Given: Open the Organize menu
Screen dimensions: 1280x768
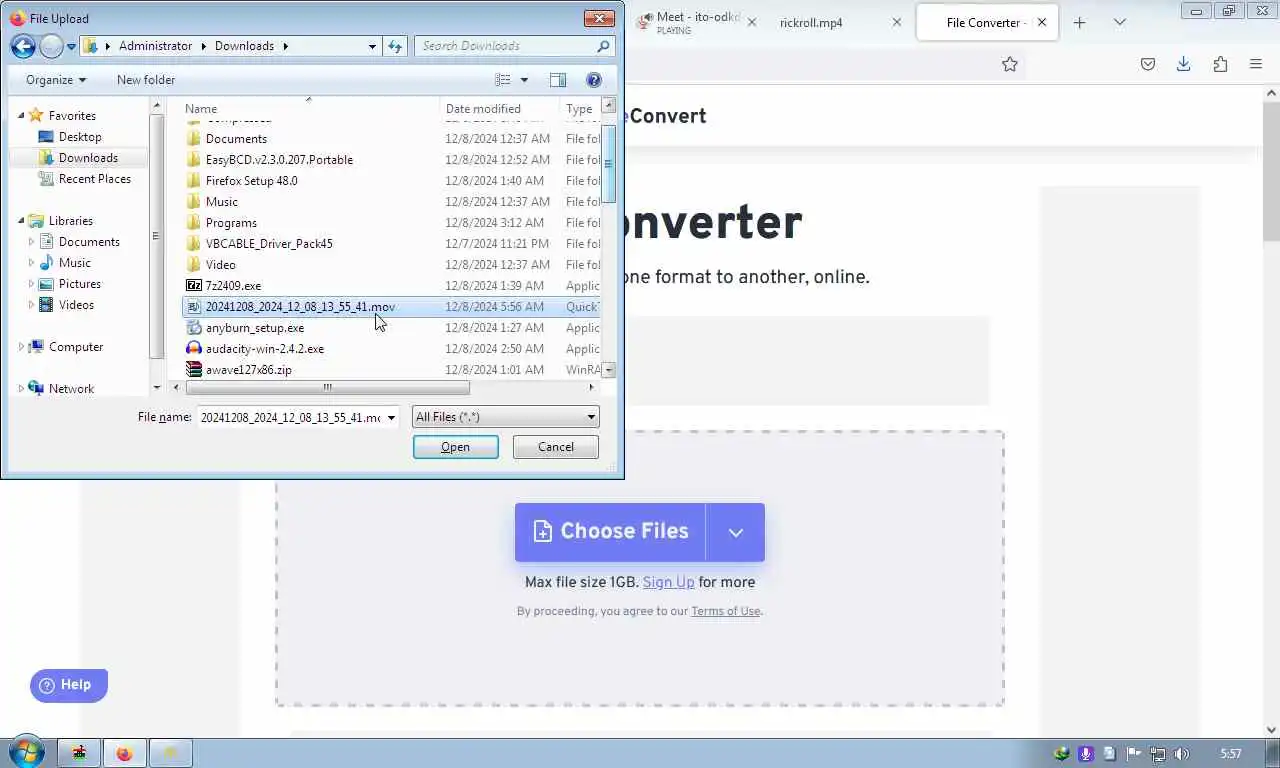Looking at the screenshot, I should tap(56, 80).
